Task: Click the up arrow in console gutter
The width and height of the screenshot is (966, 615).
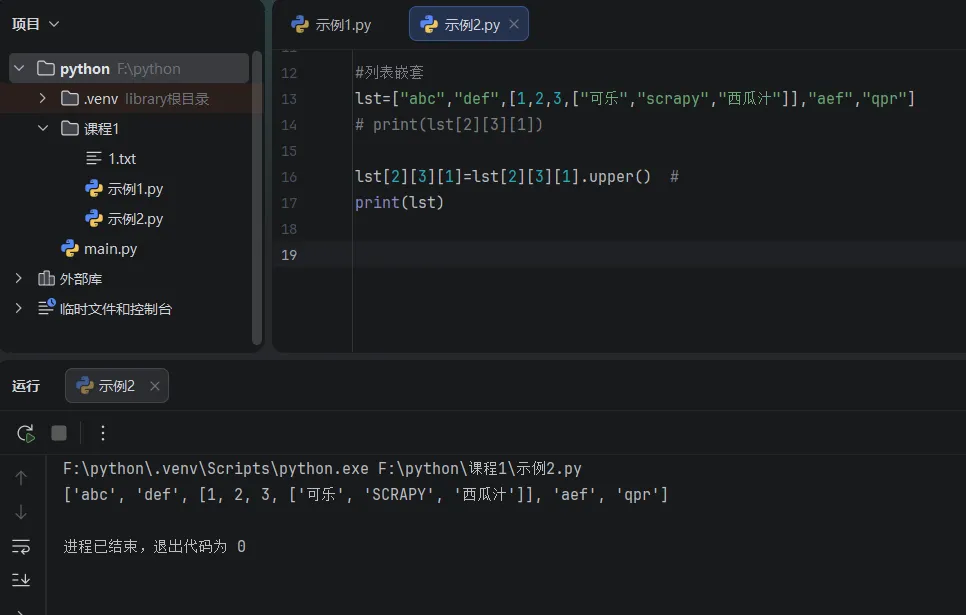Action: point(21,478)
